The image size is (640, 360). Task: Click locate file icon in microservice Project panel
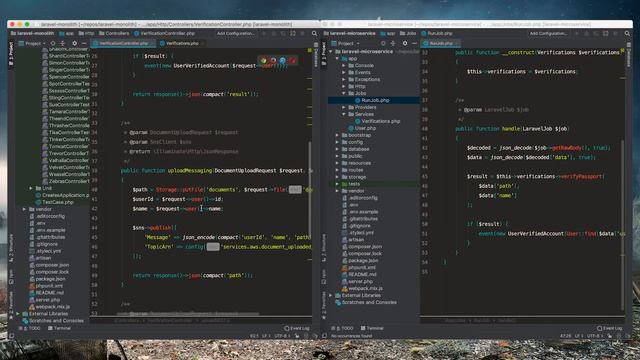tap(383, 43)
